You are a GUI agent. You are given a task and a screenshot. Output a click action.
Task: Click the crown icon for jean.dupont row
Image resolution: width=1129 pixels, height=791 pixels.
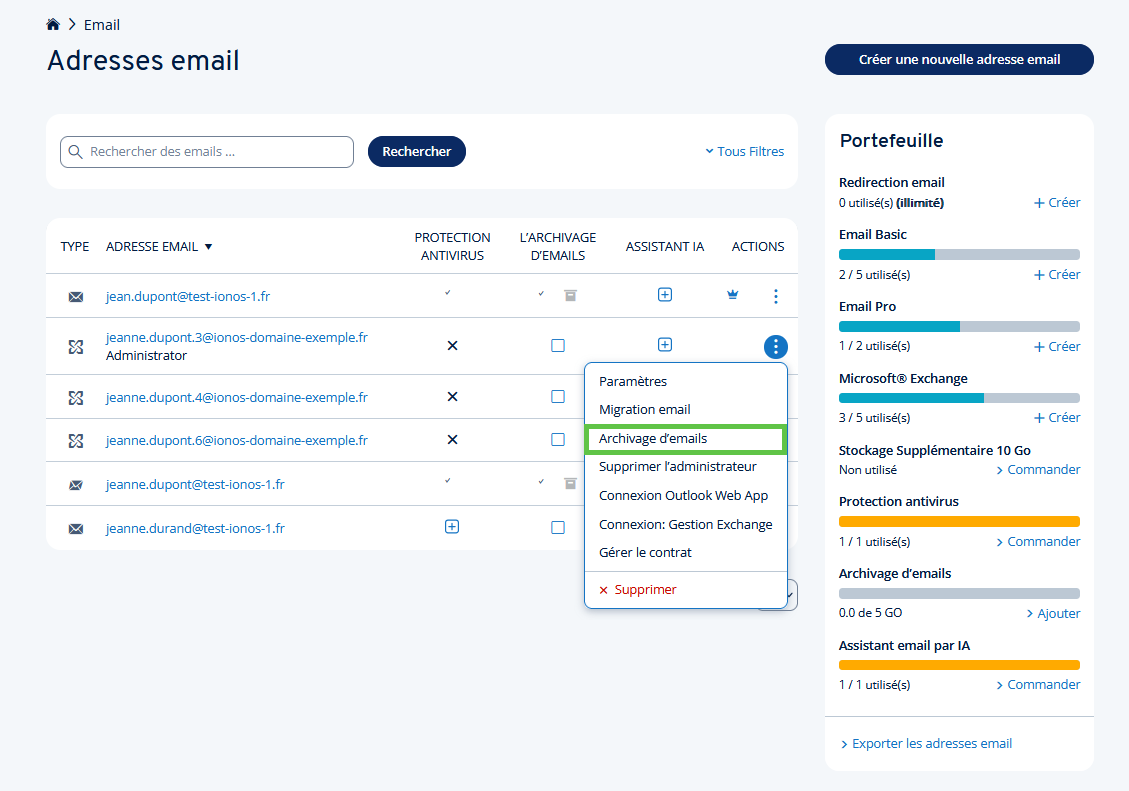coord(732,295)
